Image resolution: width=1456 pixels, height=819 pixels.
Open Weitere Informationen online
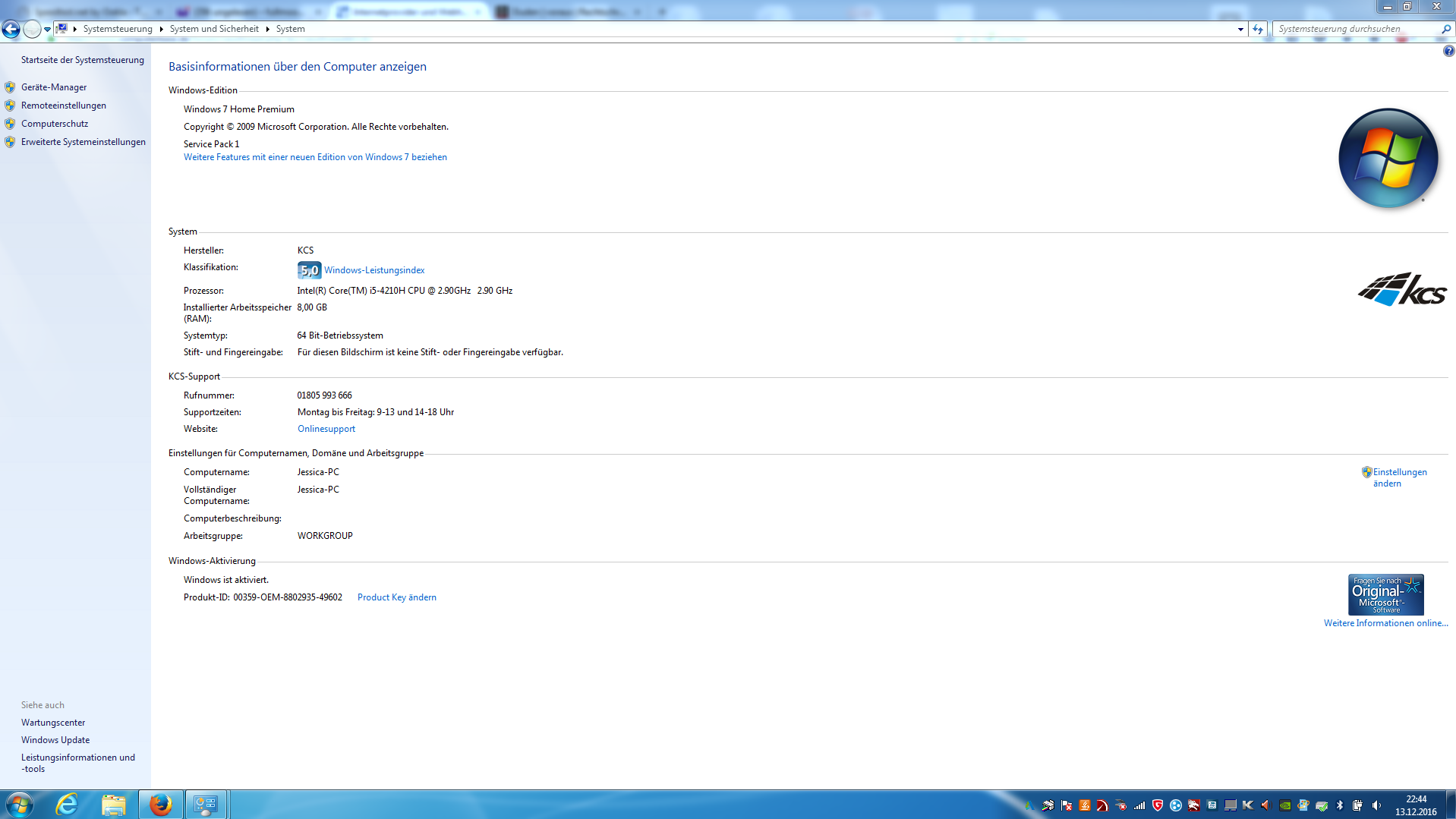[x=1385, y=623]
